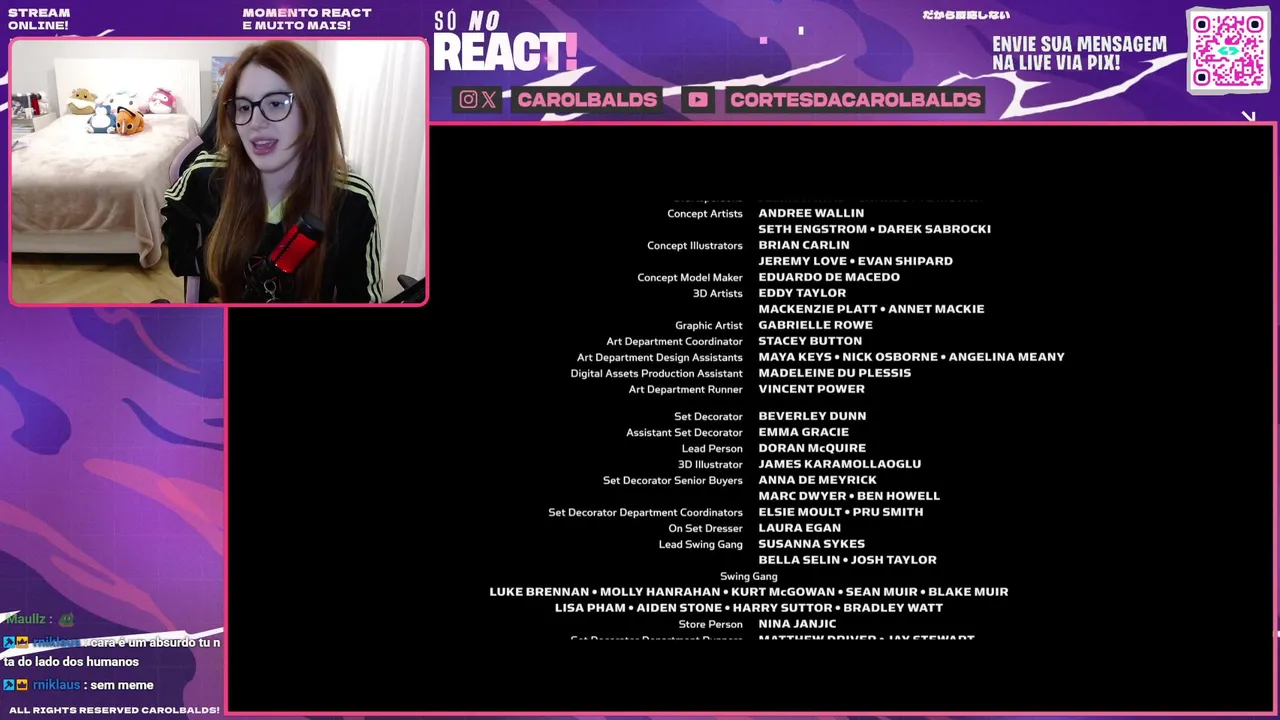The width and height of the screenshot is (1280, 720).
Task: Click the credit name 'MACKENZIE PLATT'
Action: tap(817, 309)
